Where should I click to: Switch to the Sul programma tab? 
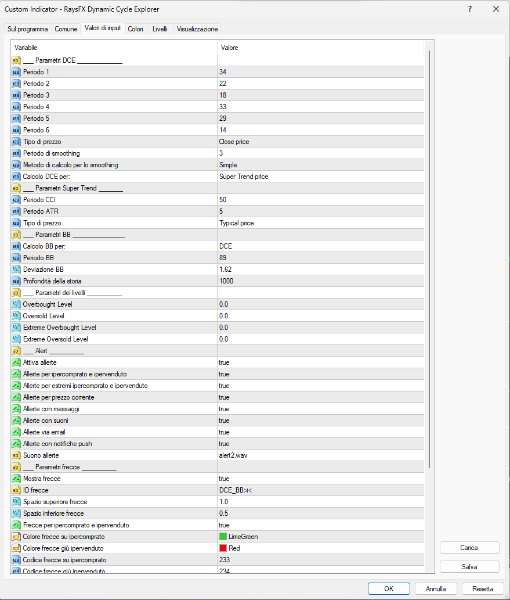[x=28, y=29]
